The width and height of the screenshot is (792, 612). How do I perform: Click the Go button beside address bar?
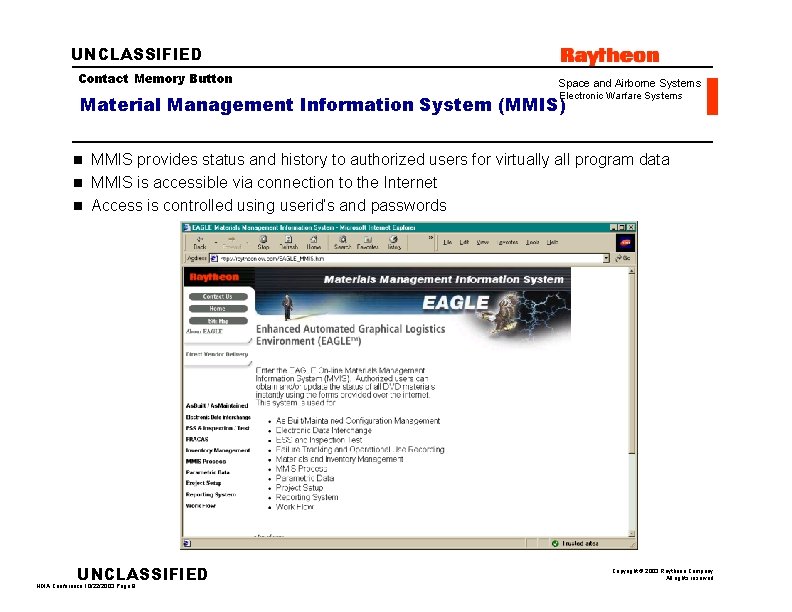coord(623,259)
